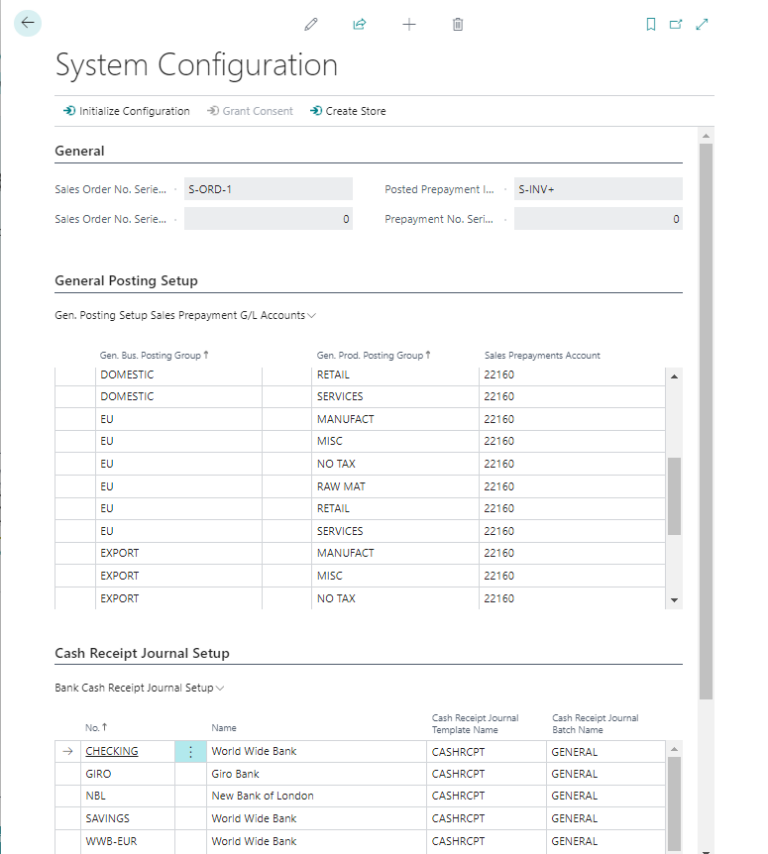Click the Create Store action
The width and height of the screenshot is (768, 854).
347,111
